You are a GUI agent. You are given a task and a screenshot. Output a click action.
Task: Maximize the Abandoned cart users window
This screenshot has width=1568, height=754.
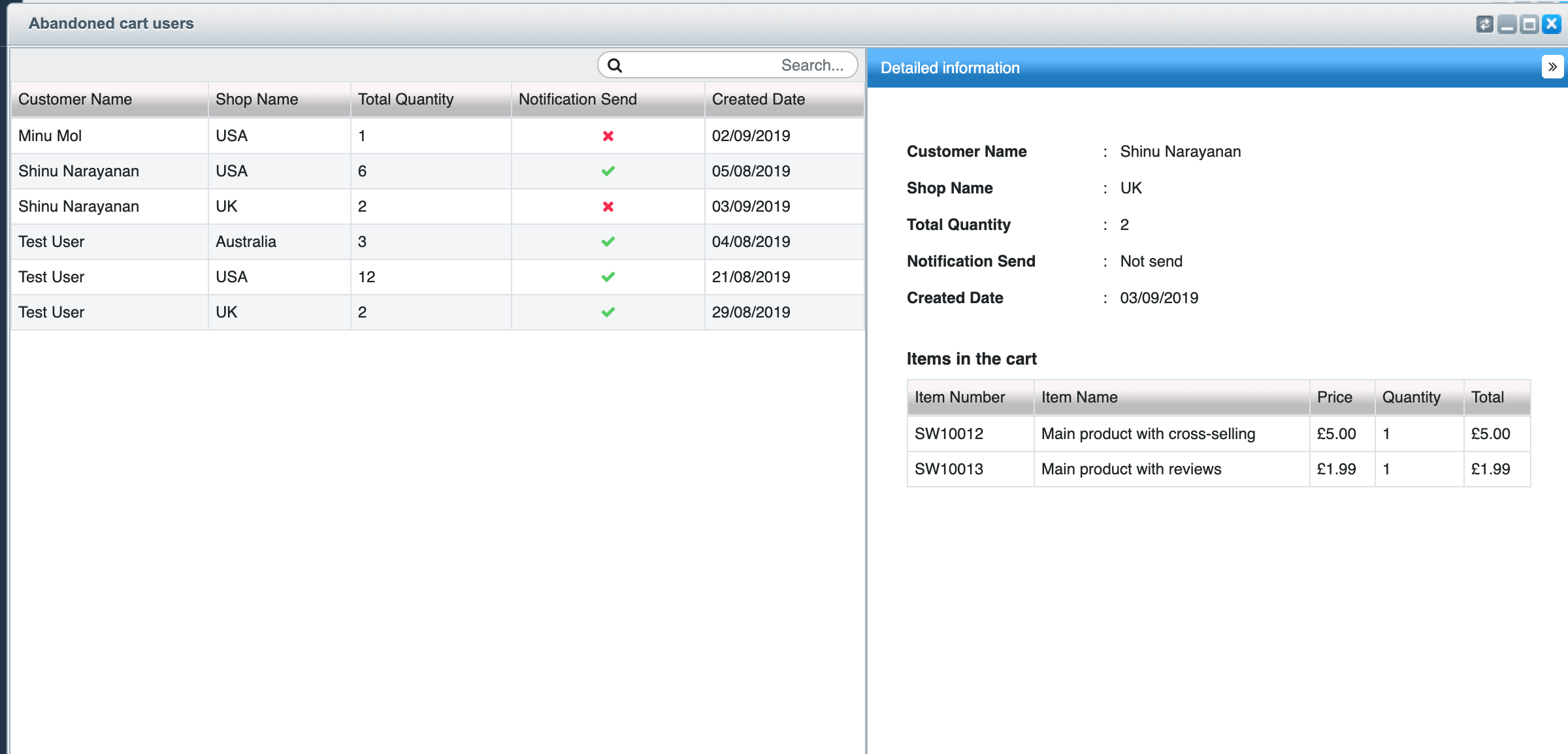pyautogui.click(x=1529, y=24)
